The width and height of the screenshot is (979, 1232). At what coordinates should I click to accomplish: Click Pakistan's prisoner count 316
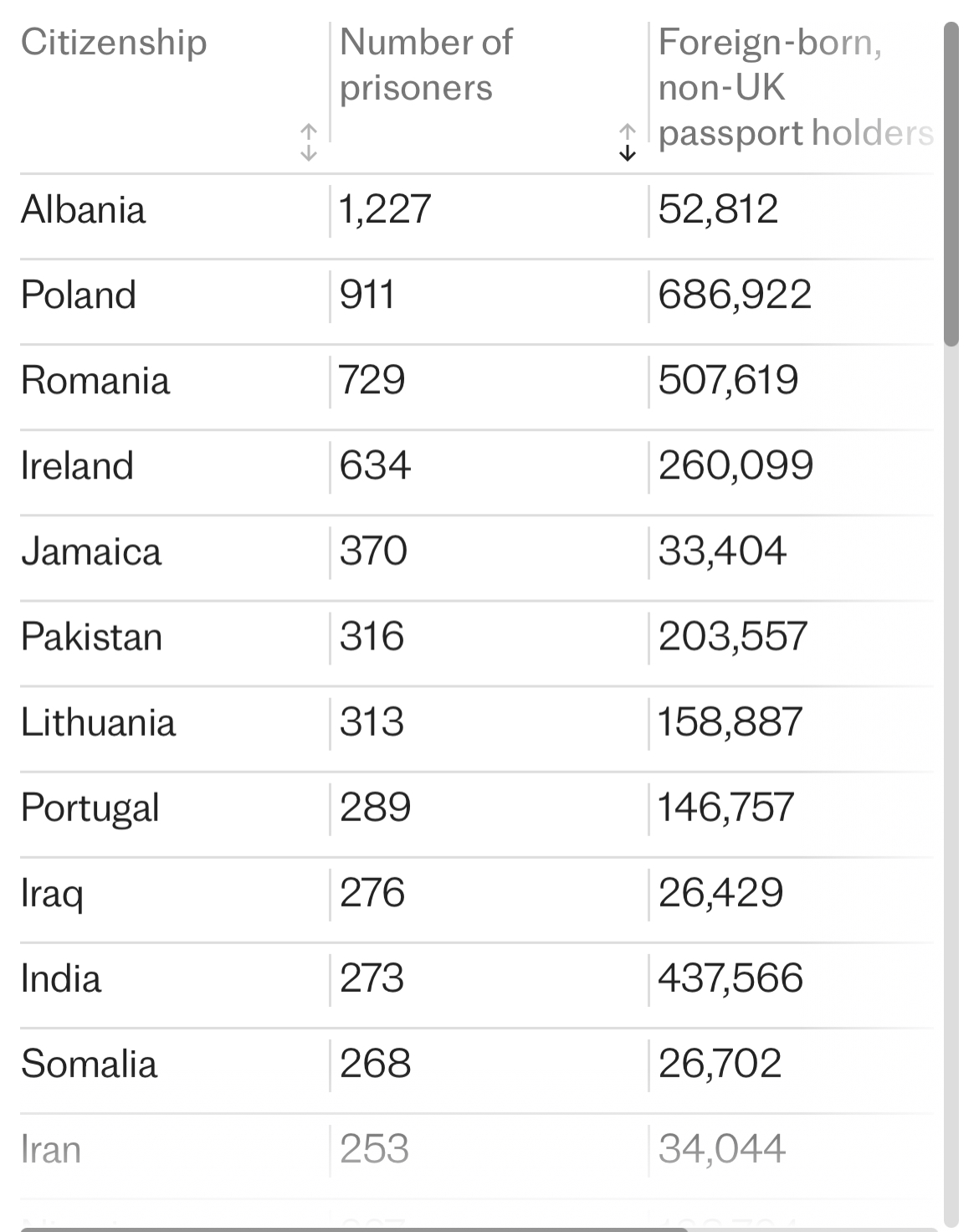click(x=372, y=637)
